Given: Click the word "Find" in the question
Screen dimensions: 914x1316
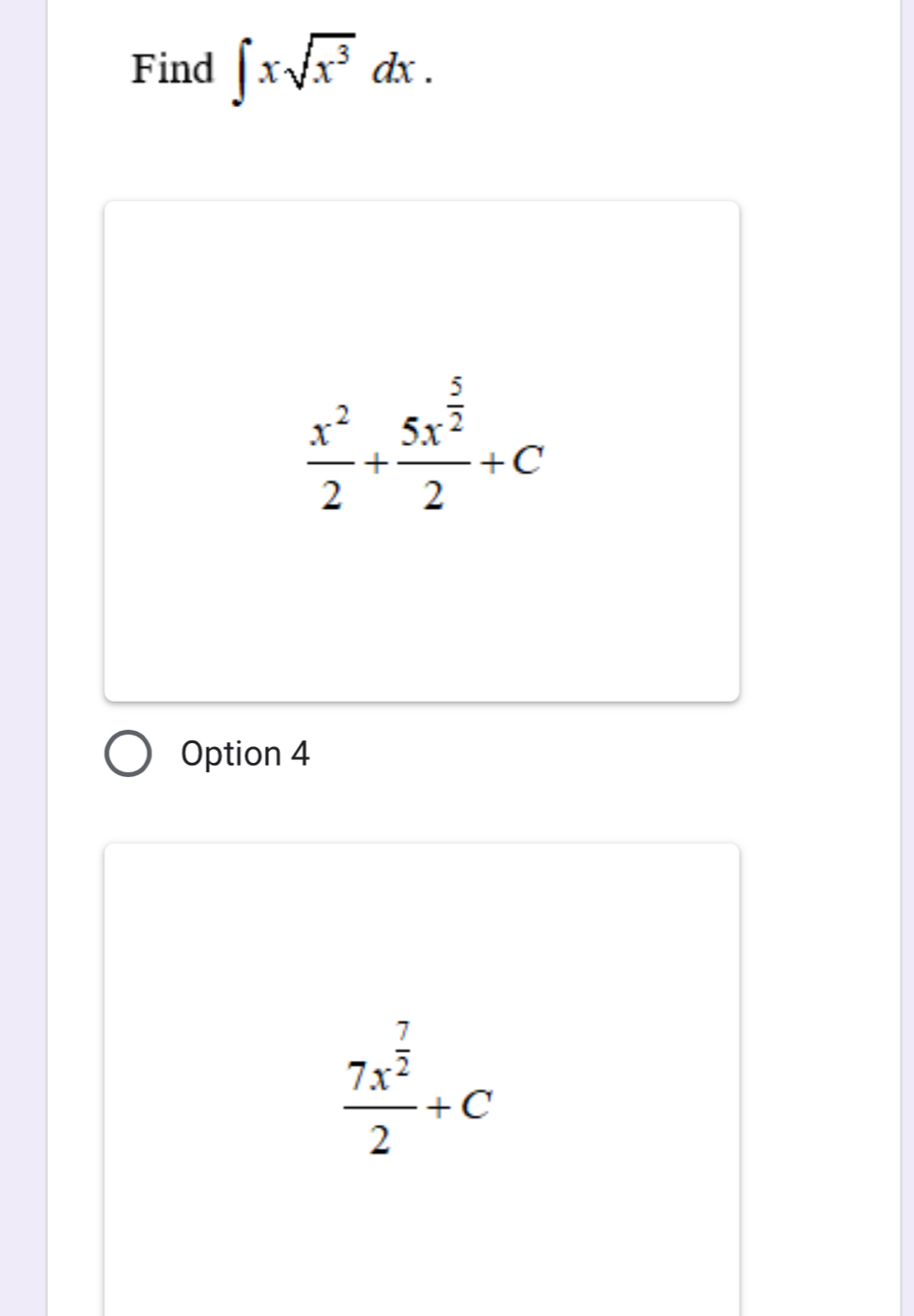Looking at the screenshot, I should (173, 69).
